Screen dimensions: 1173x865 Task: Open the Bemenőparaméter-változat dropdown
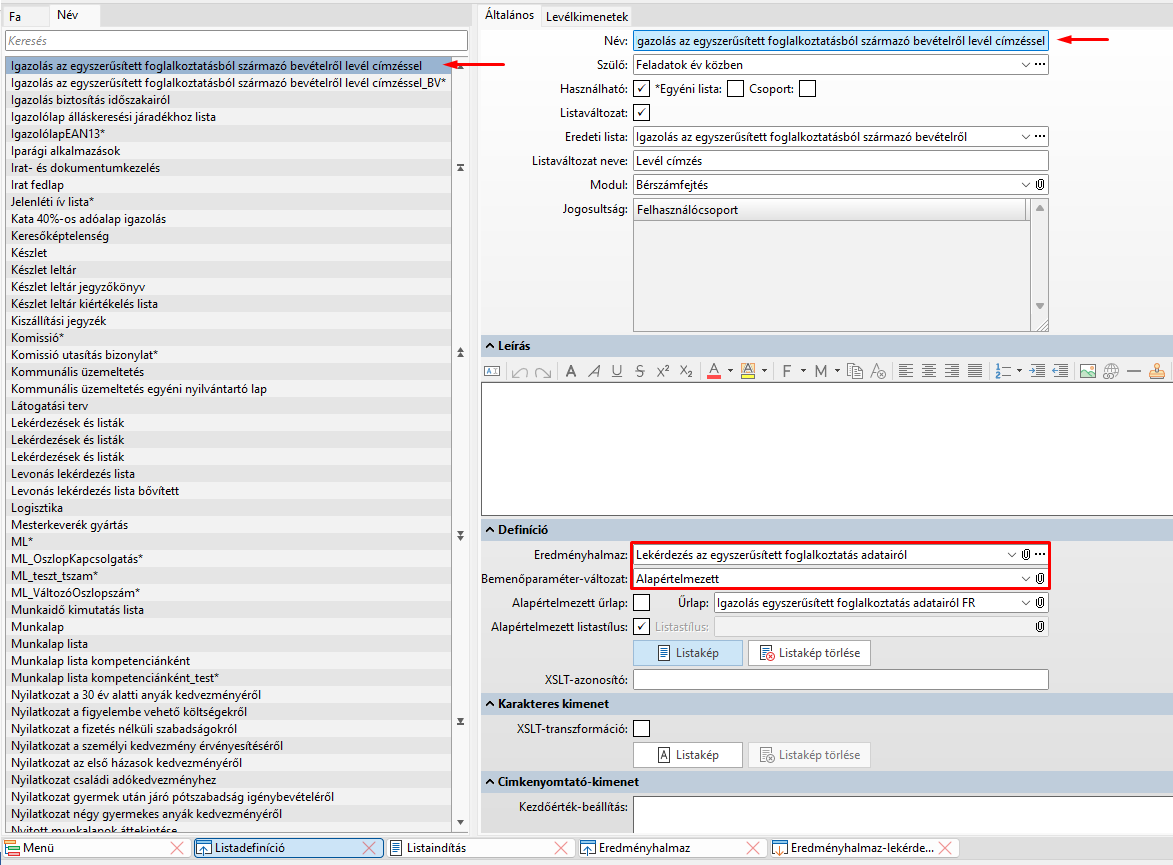coord(1026,578)
